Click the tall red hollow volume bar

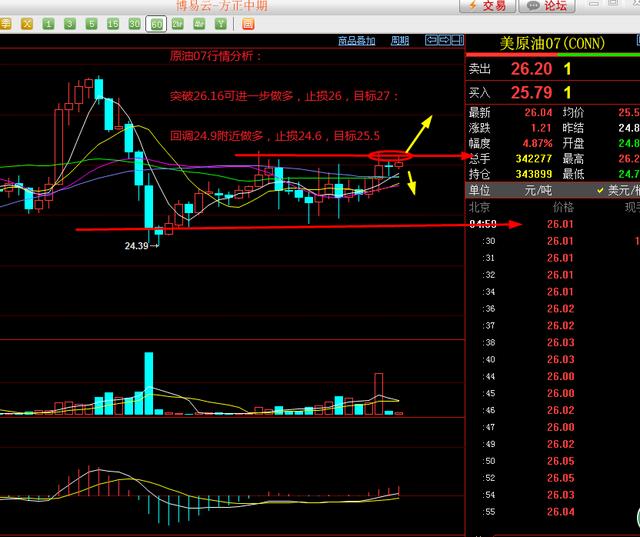coord(378,394)
